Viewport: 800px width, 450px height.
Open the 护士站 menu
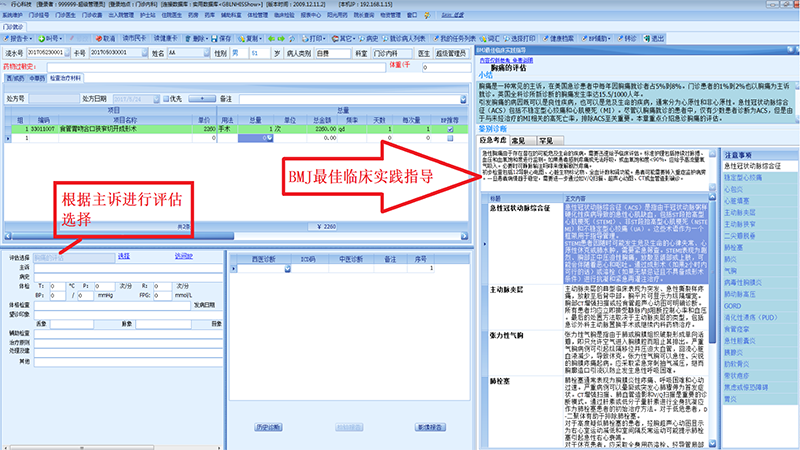(x=147, y=15)
